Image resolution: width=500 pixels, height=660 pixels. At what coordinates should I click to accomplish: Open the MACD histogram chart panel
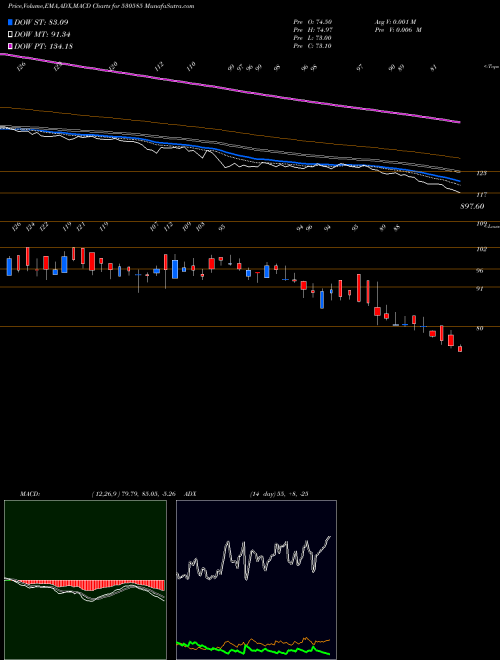85,580
